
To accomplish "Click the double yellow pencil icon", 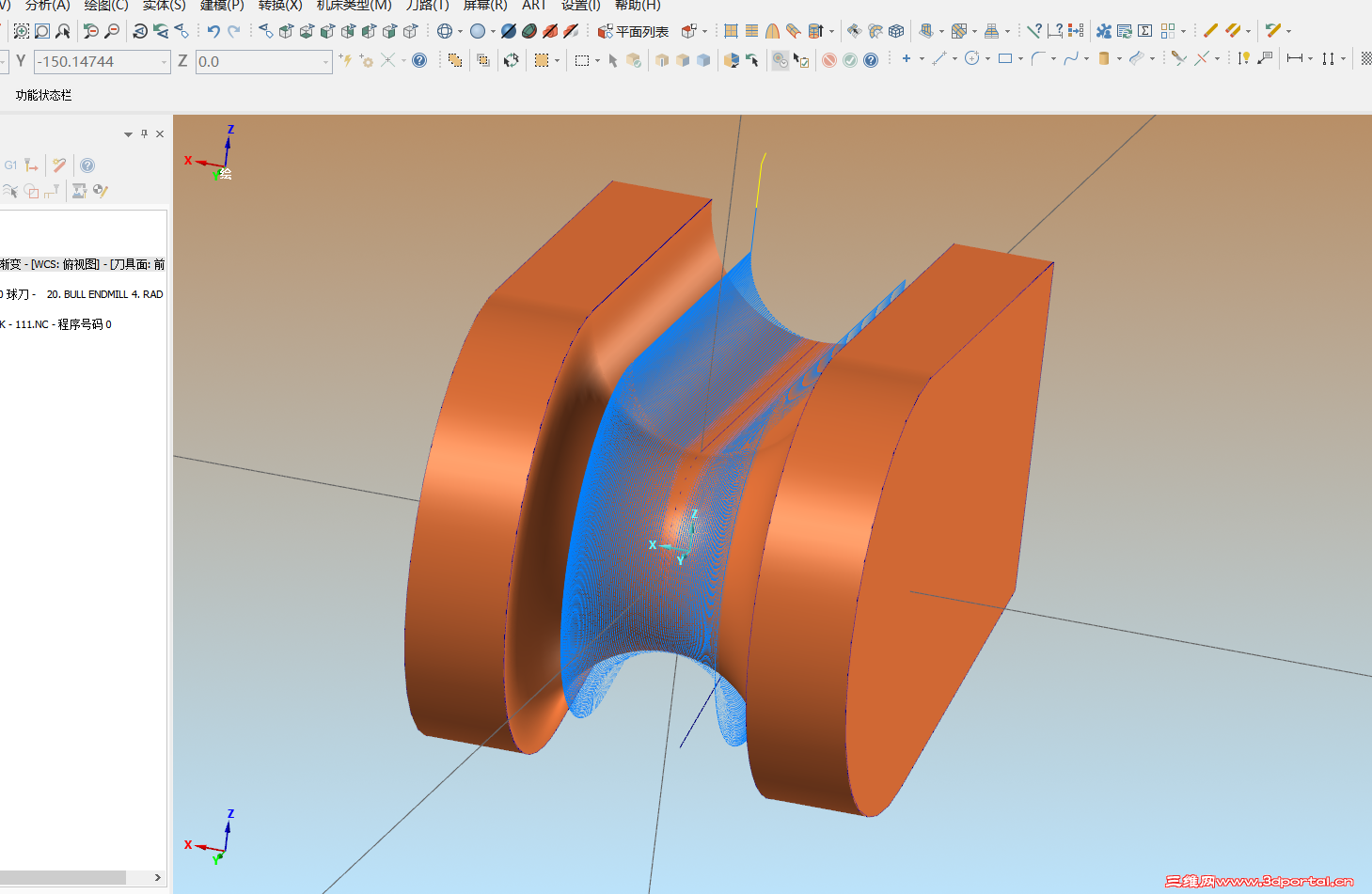I will click(1233, 31).
